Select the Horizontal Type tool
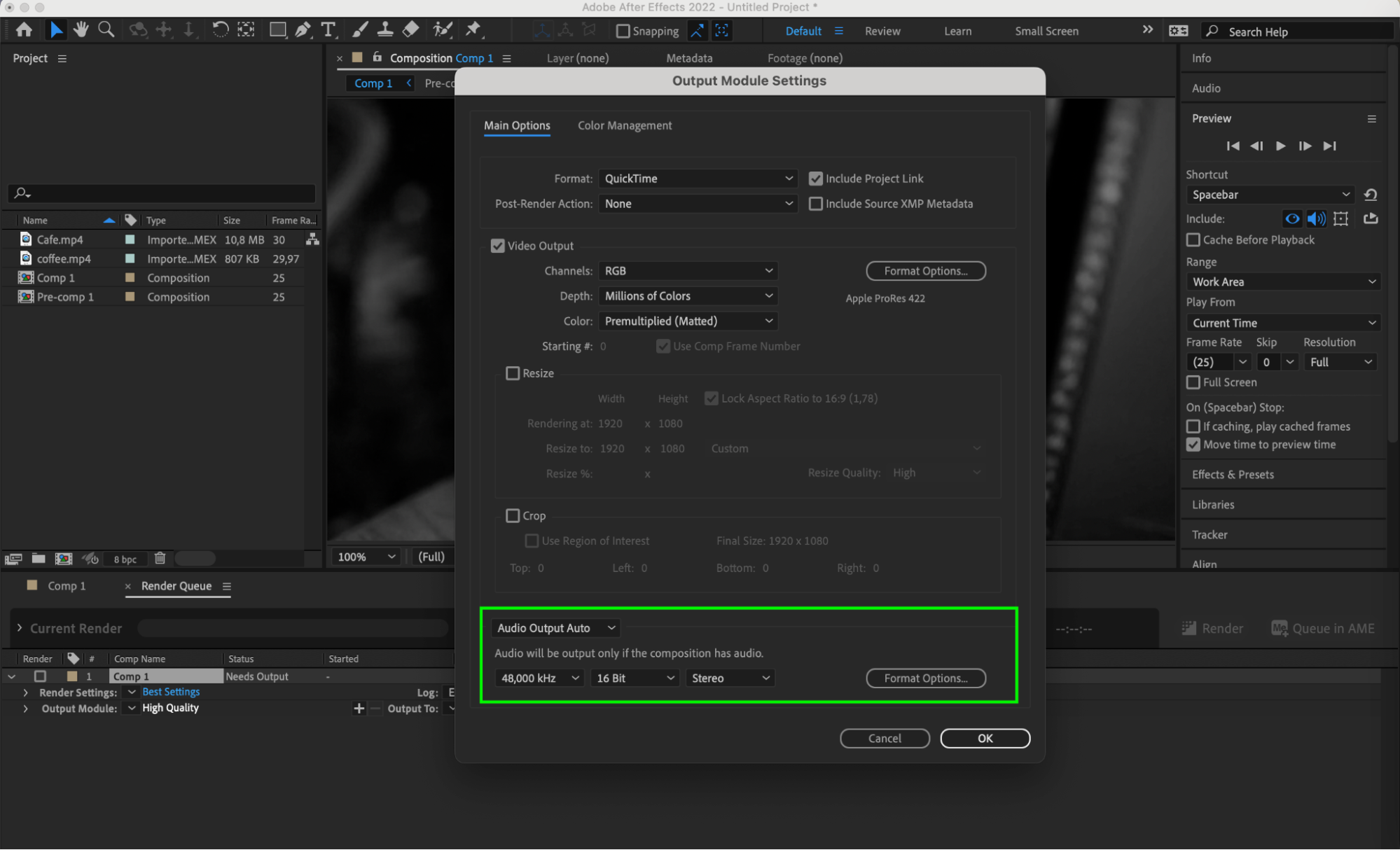This screenshot has width=1400, height=850. [328, 29]
